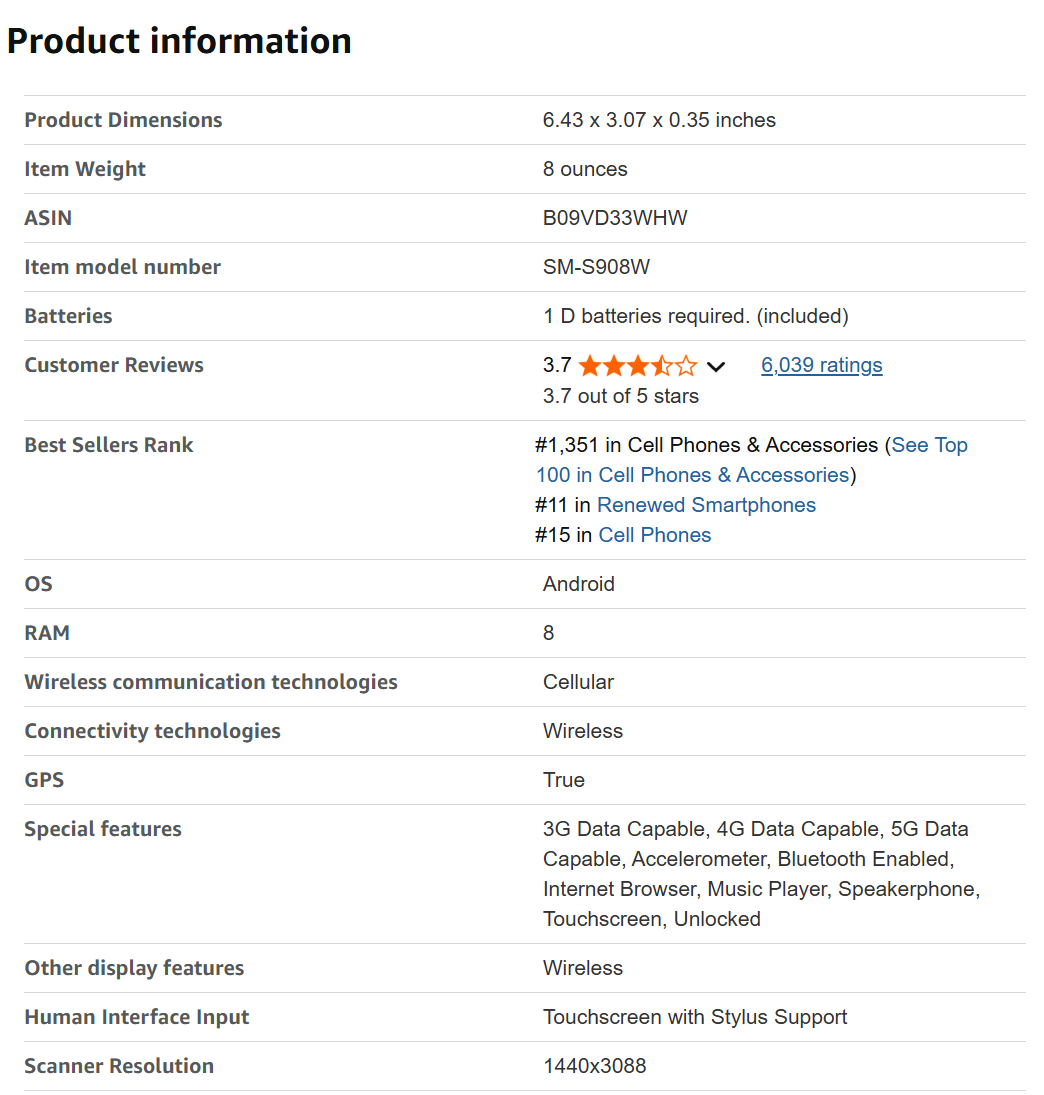Click the Batteries row label
This screenshot has width=1044, height=1095.
pos(68,316)
